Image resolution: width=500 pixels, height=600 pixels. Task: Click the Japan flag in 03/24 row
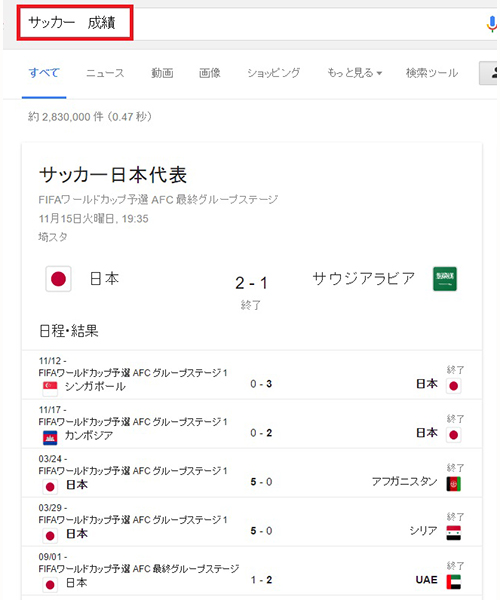click(x=50, y=487)
